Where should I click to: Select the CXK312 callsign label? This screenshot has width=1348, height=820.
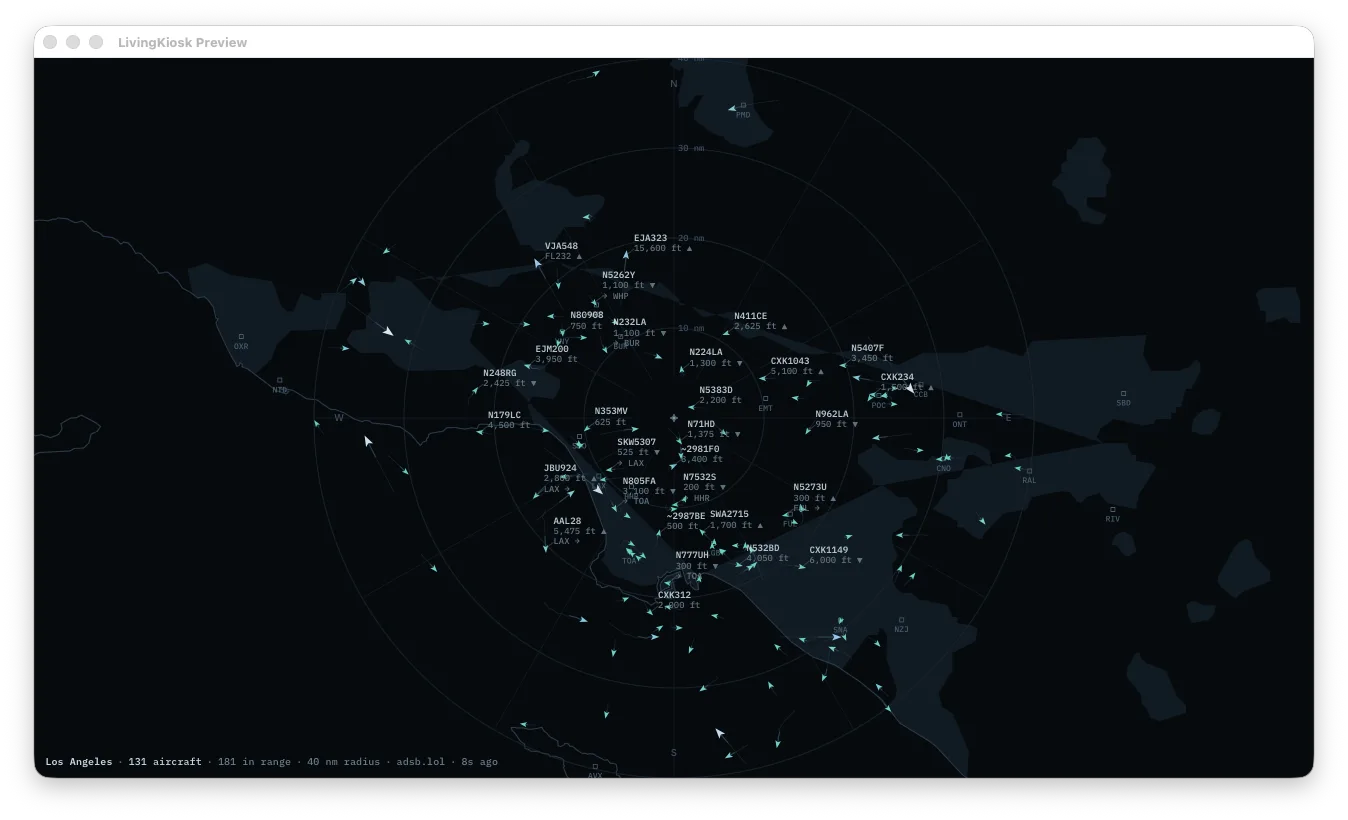(x=674, y=595)
